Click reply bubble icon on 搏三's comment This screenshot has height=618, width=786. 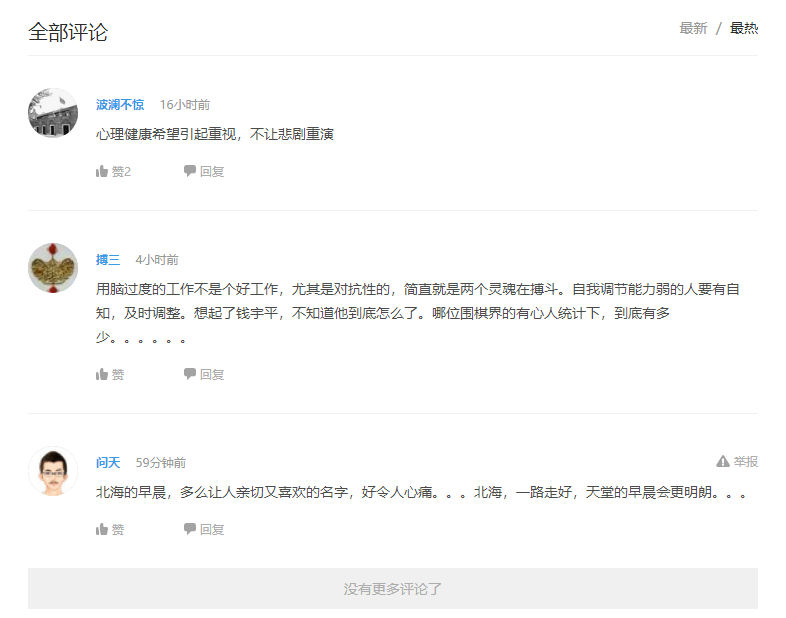(x=189, y=374)
